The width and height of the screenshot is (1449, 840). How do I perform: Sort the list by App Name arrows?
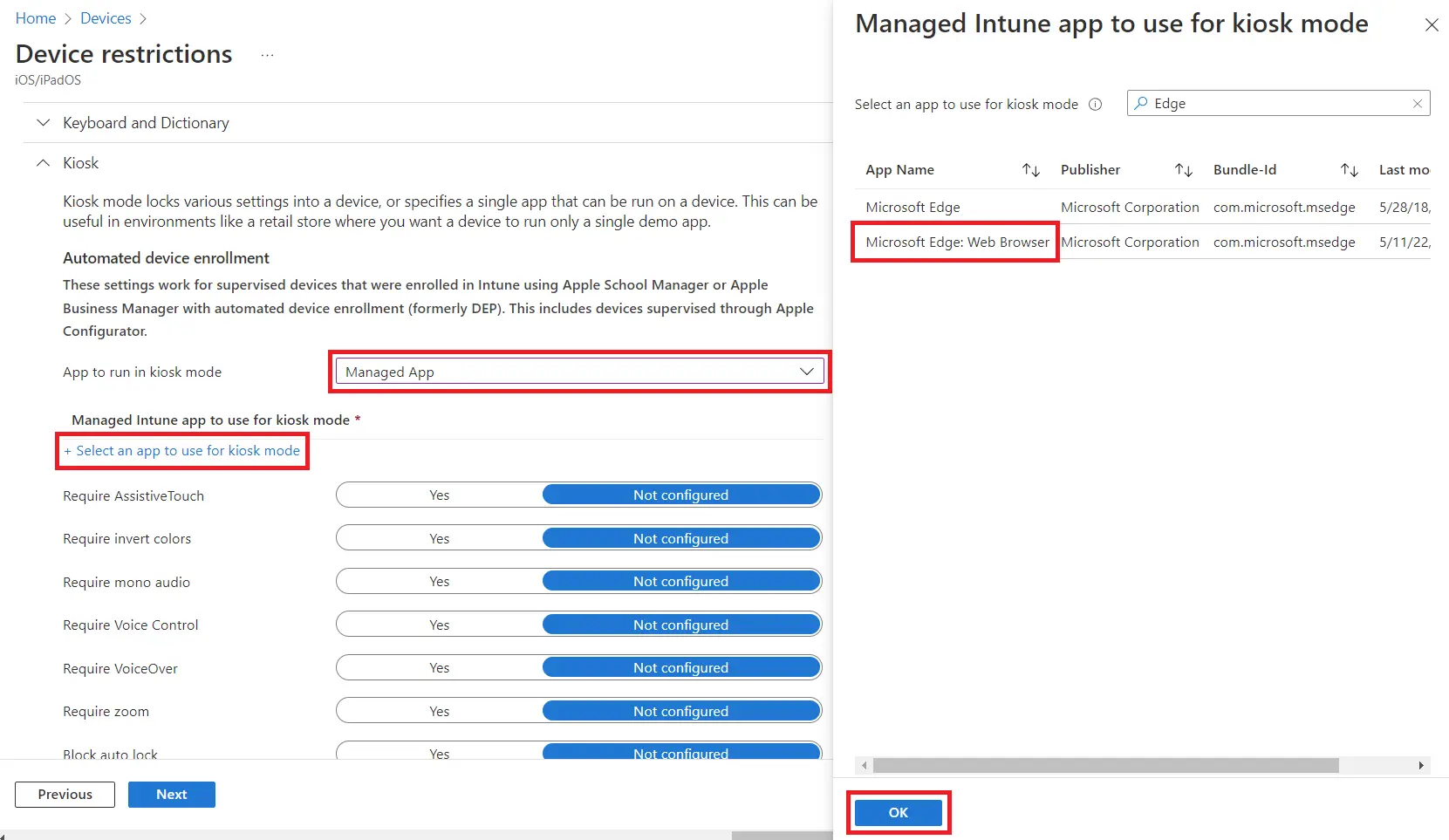(1030, 170)
